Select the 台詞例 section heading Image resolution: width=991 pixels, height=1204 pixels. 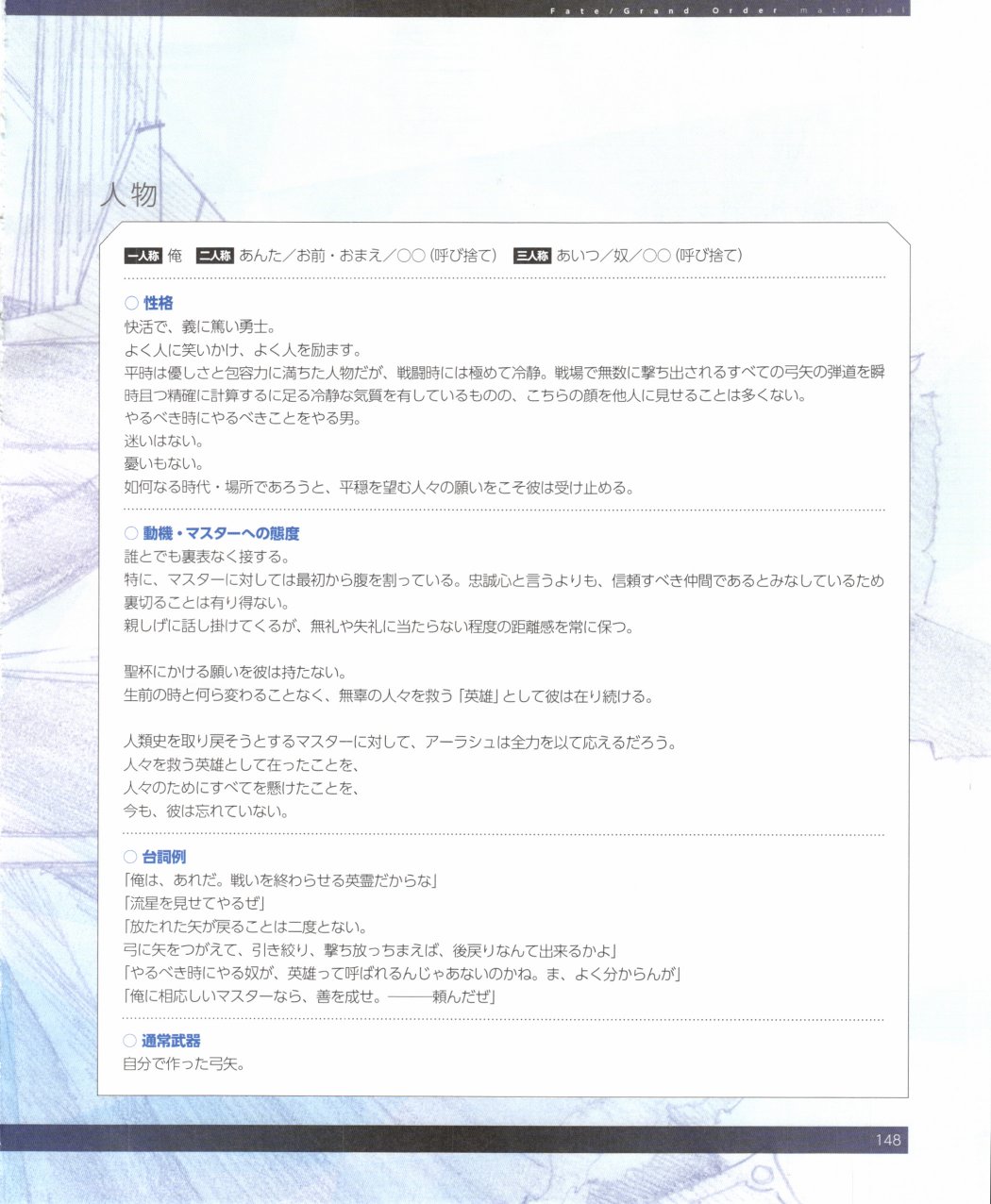click(x=164, y=858)
